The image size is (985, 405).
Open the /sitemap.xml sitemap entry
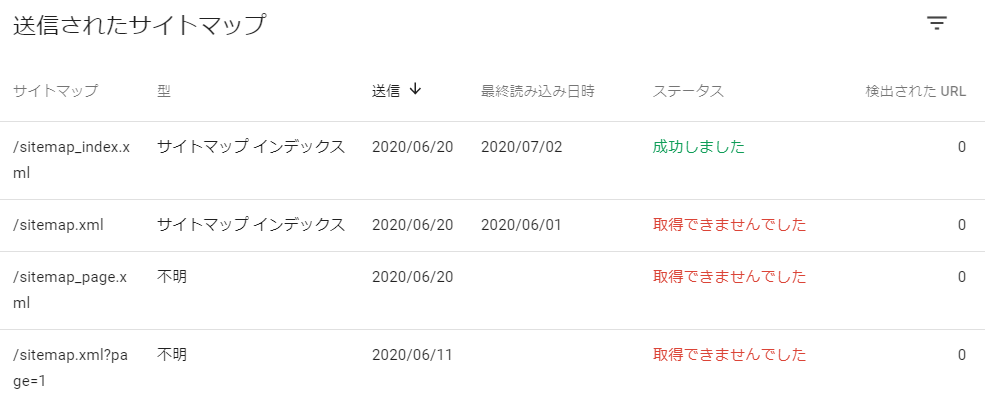tap(492, 225)
